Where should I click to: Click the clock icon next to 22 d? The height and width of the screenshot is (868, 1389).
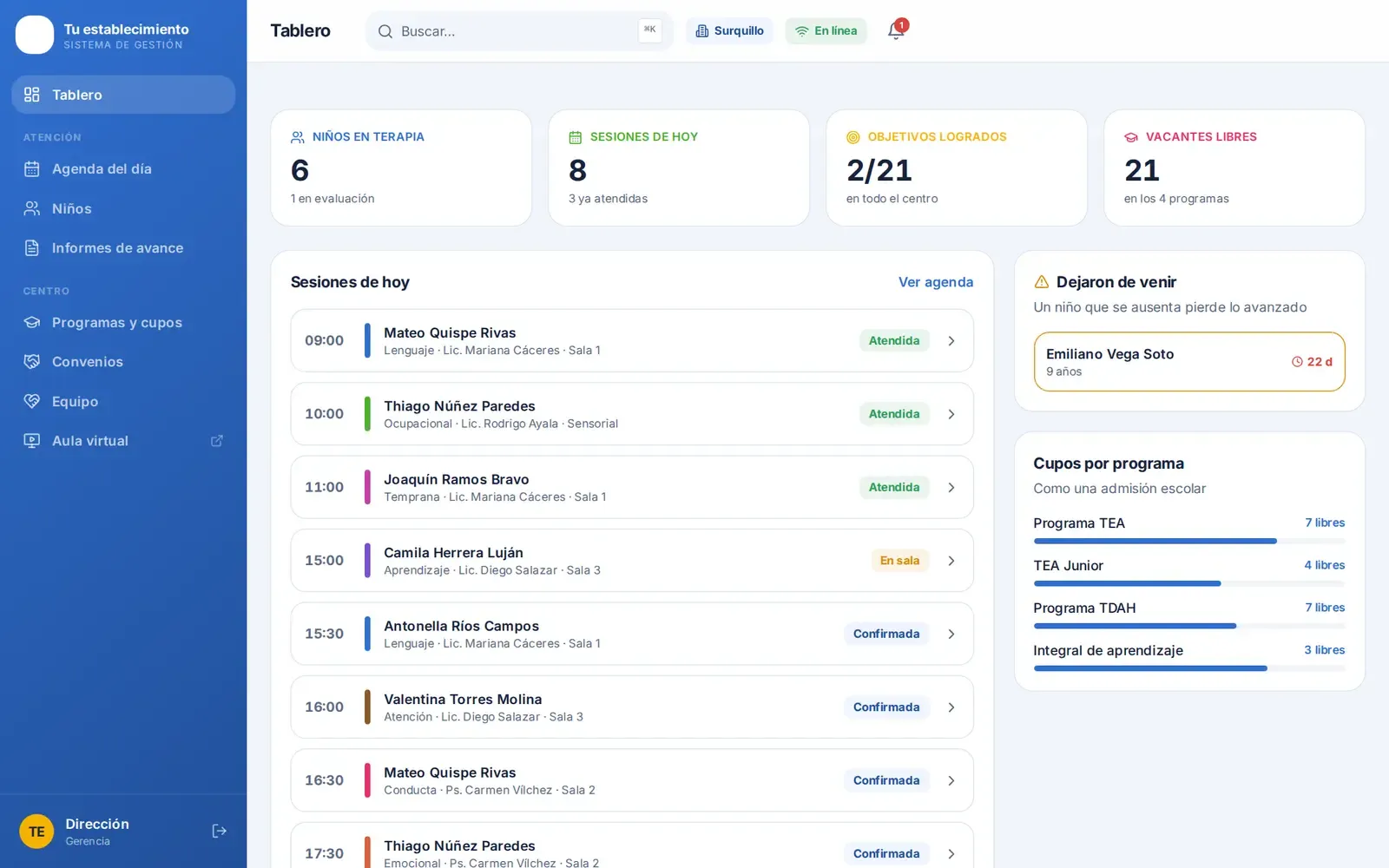tap(1297, 362)
